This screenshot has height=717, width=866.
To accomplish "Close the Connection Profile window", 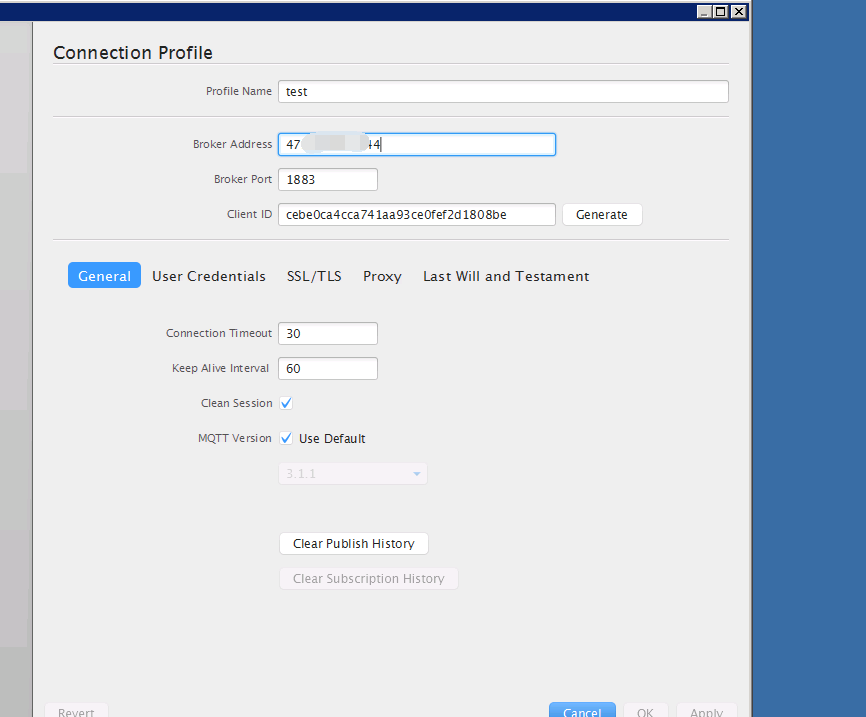I will coord(738,12).
